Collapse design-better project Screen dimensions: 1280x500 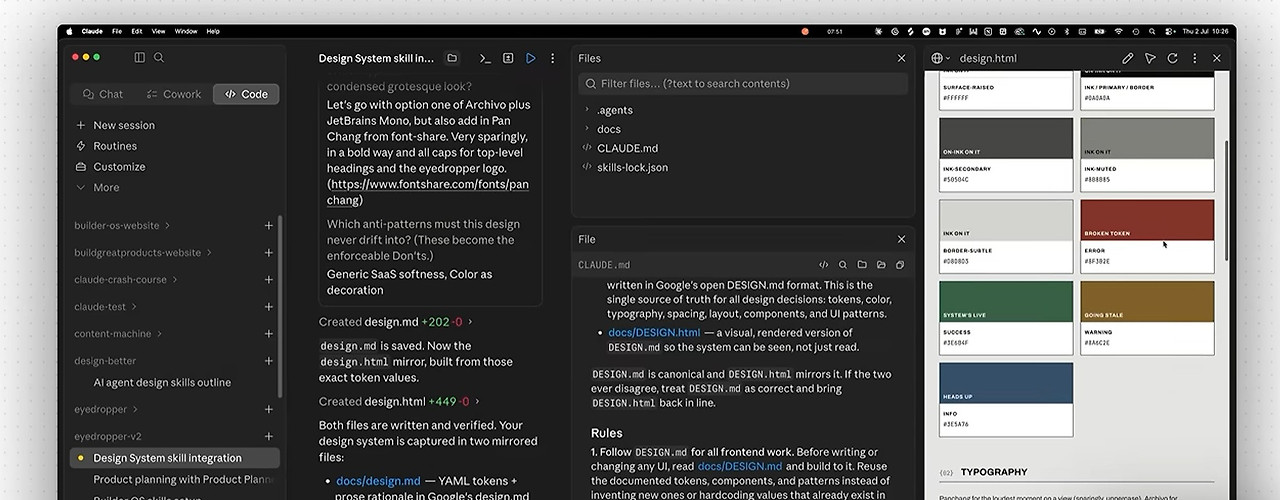(105, 361)
